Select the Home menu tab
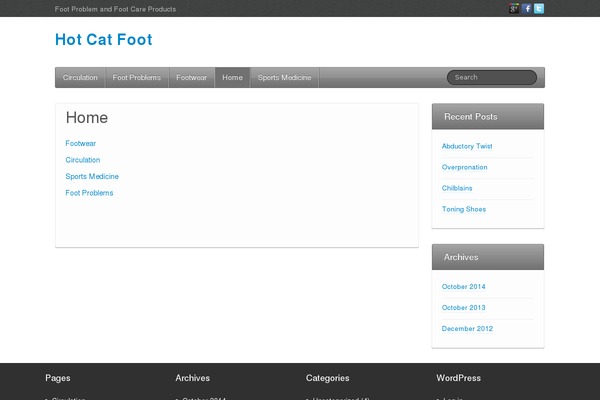Image resolution: width=600 pixels, height=400 pixels. tap(232, 77)
